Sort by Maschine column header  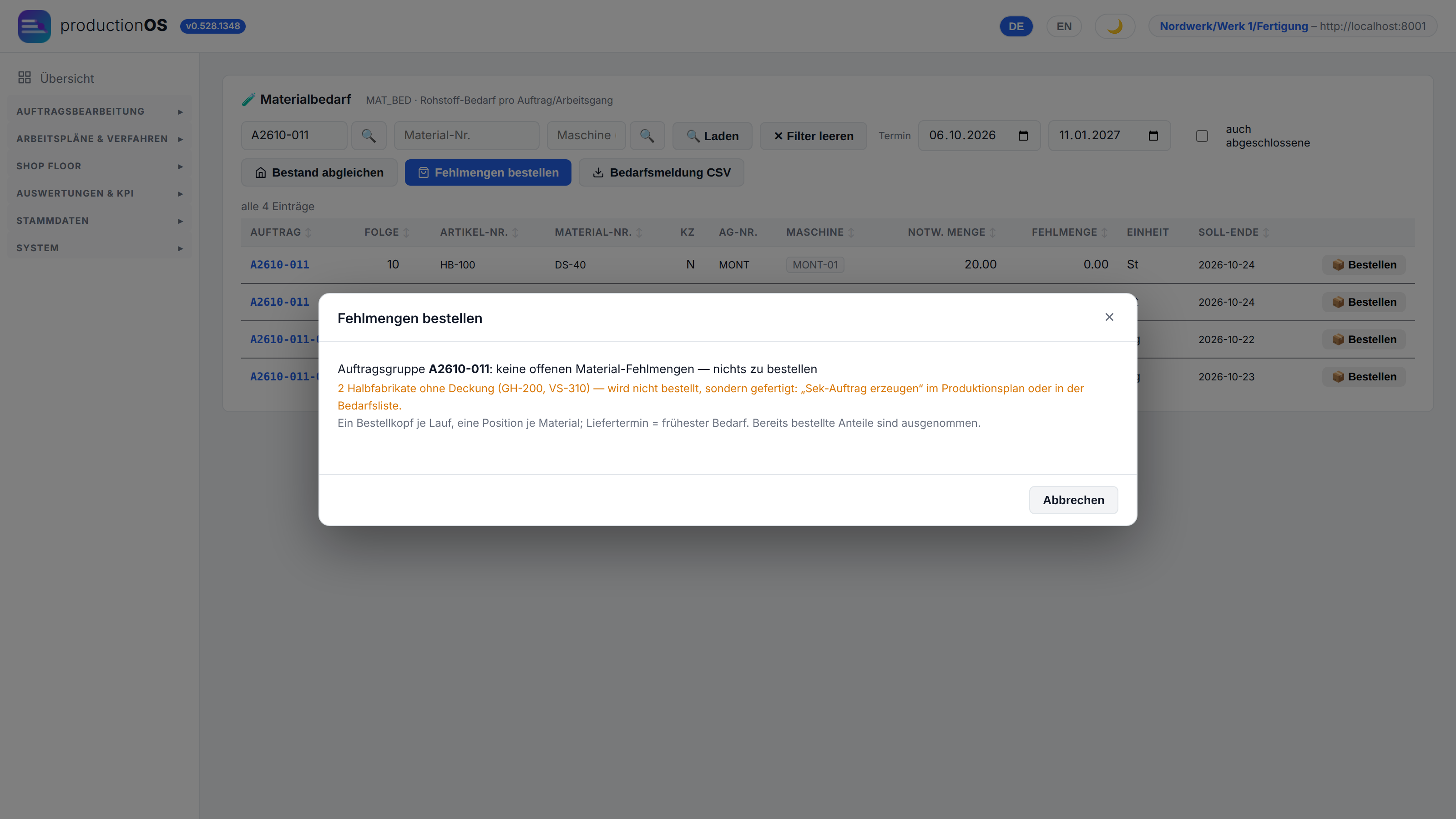(x=820, y=233)
